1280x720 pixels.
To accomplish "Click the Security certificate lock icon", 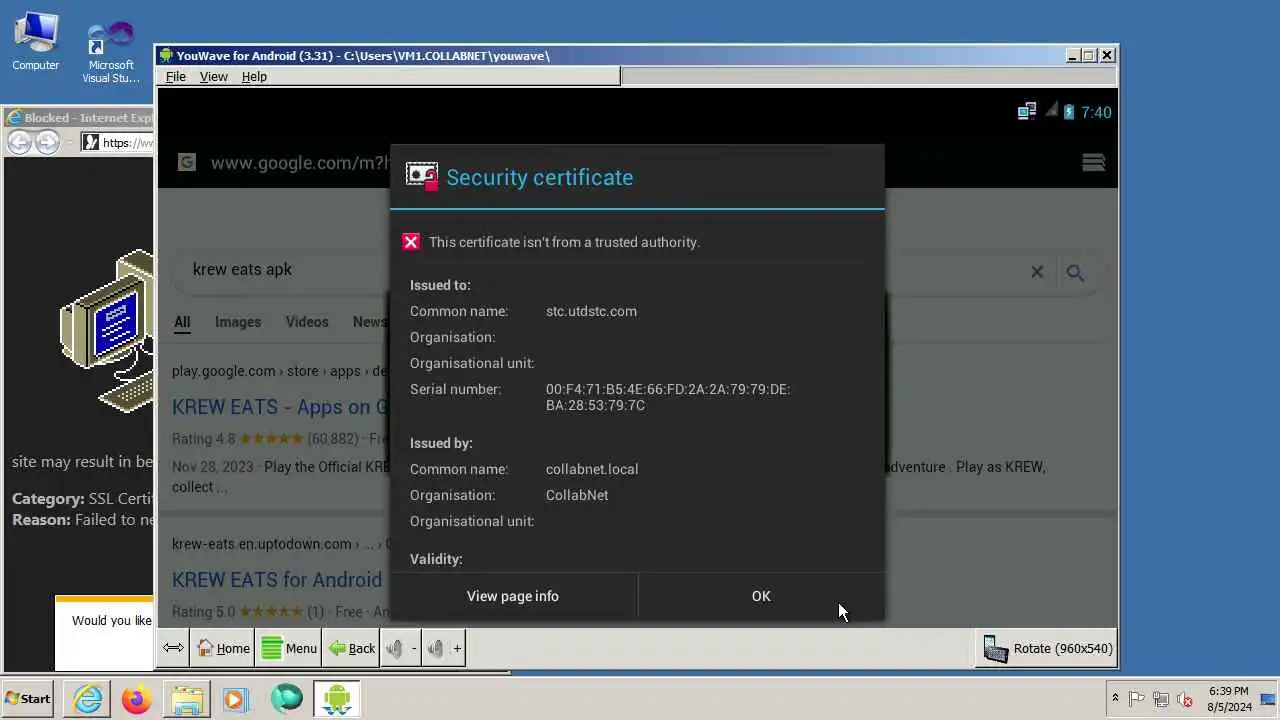I will coord(421,176).
